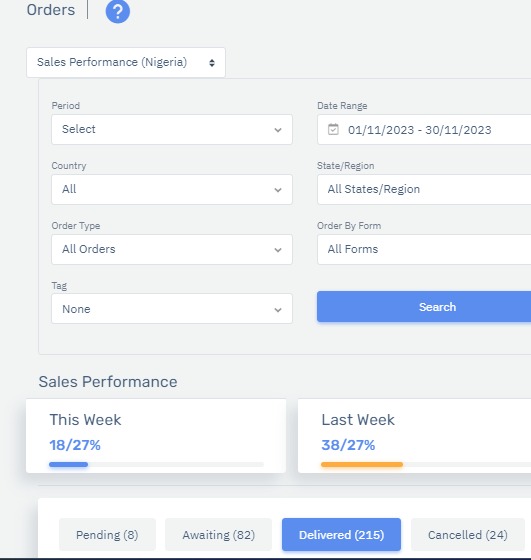531x560 pixels.
Task: Click the This Week blue progress bar
Action: 69,464
